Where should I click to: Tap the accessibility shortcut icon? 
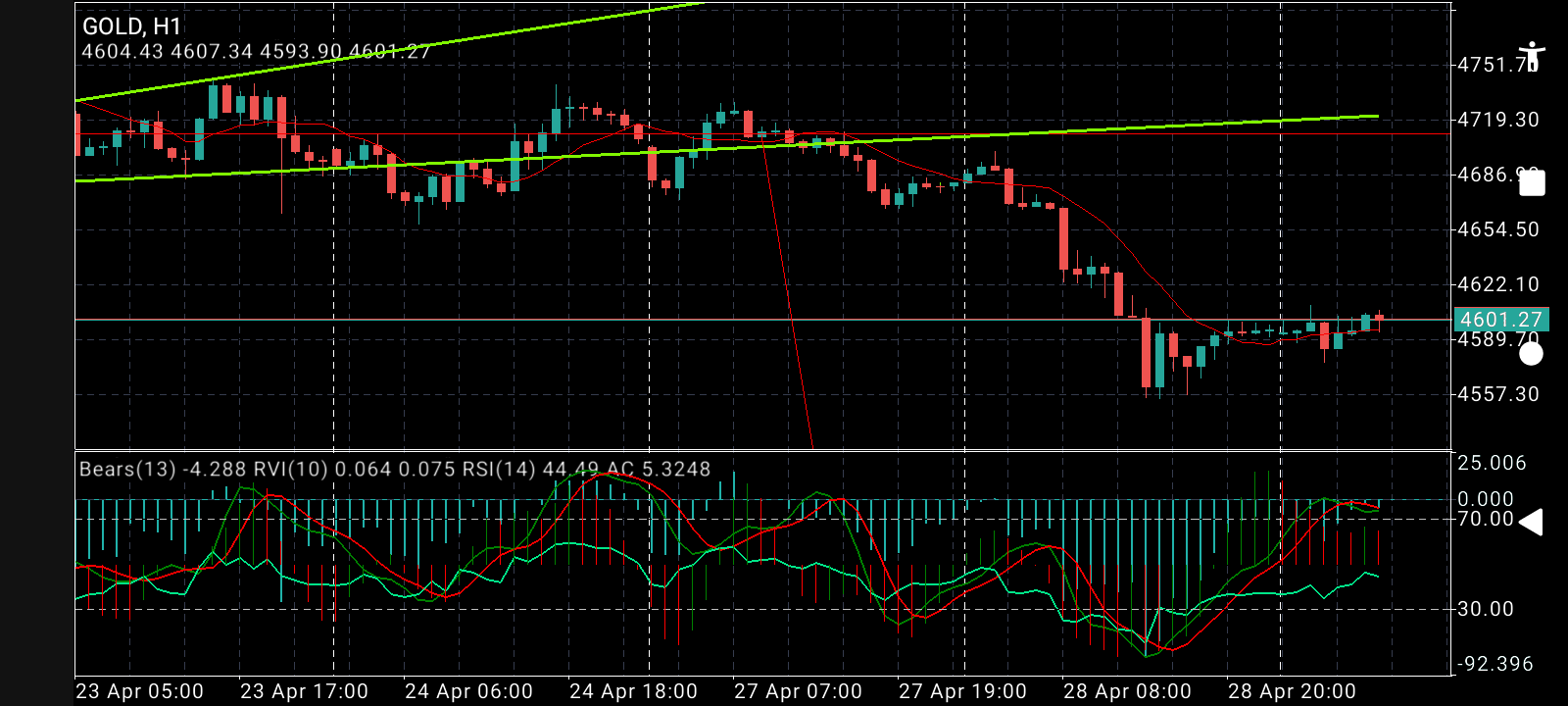pos(1531,57)
